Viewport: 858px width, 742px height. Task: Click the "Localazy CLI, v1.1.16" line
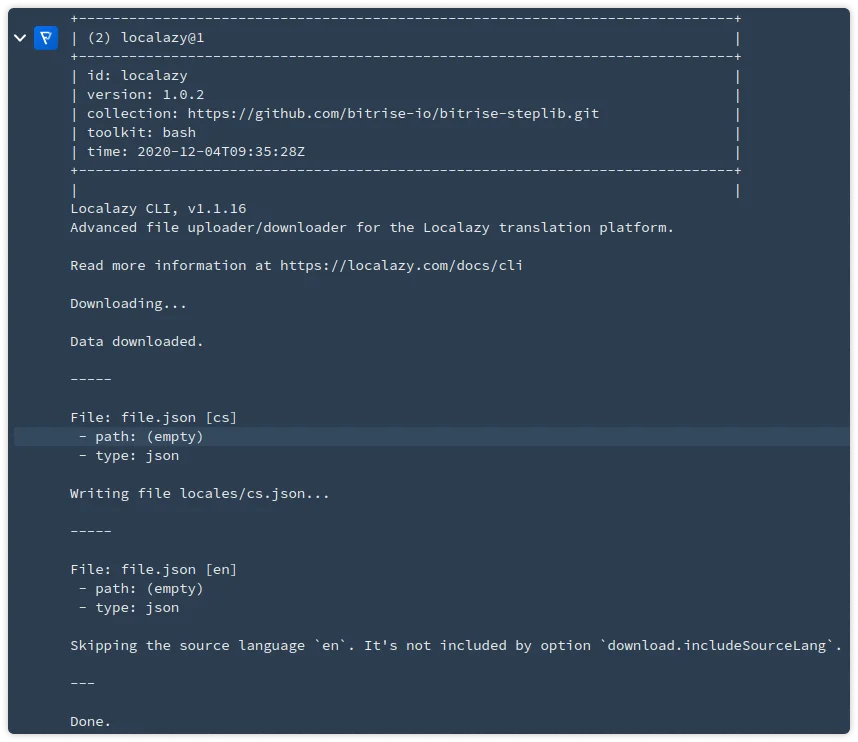pos(158,208)
